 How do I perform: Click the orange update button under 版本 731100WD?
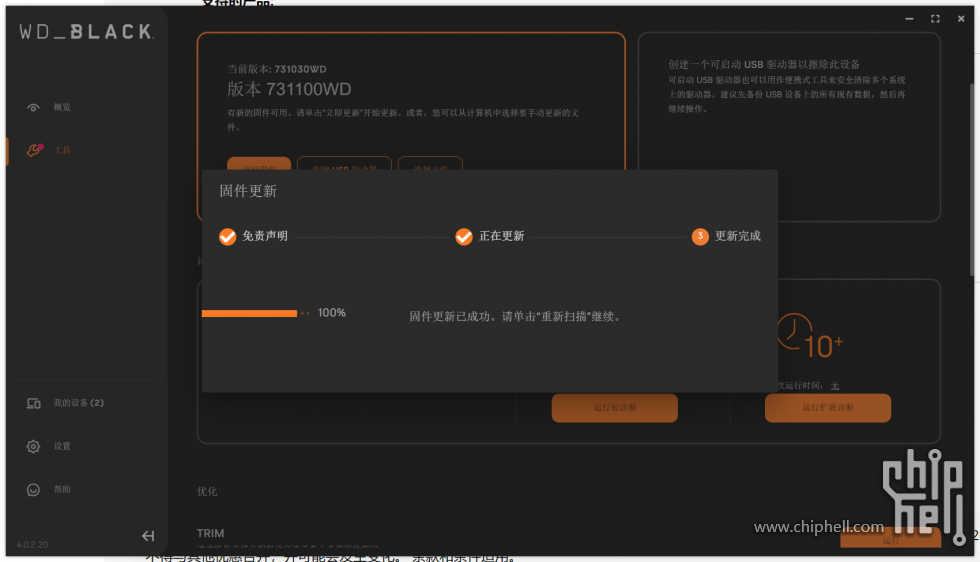tap(259, 163)
